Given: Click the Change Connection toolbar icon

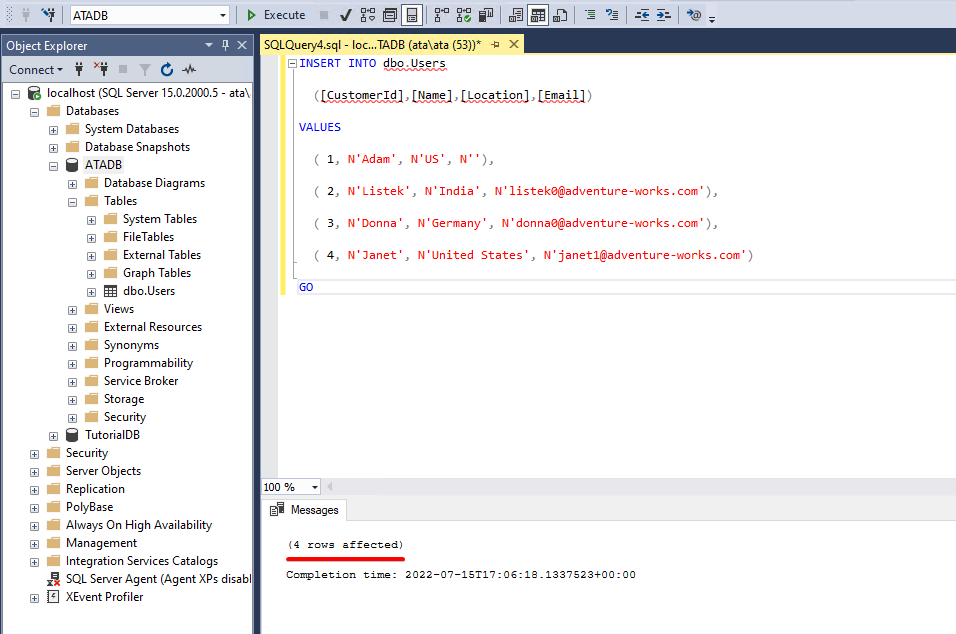Looking at the screenshot, I should coord(48,15).
